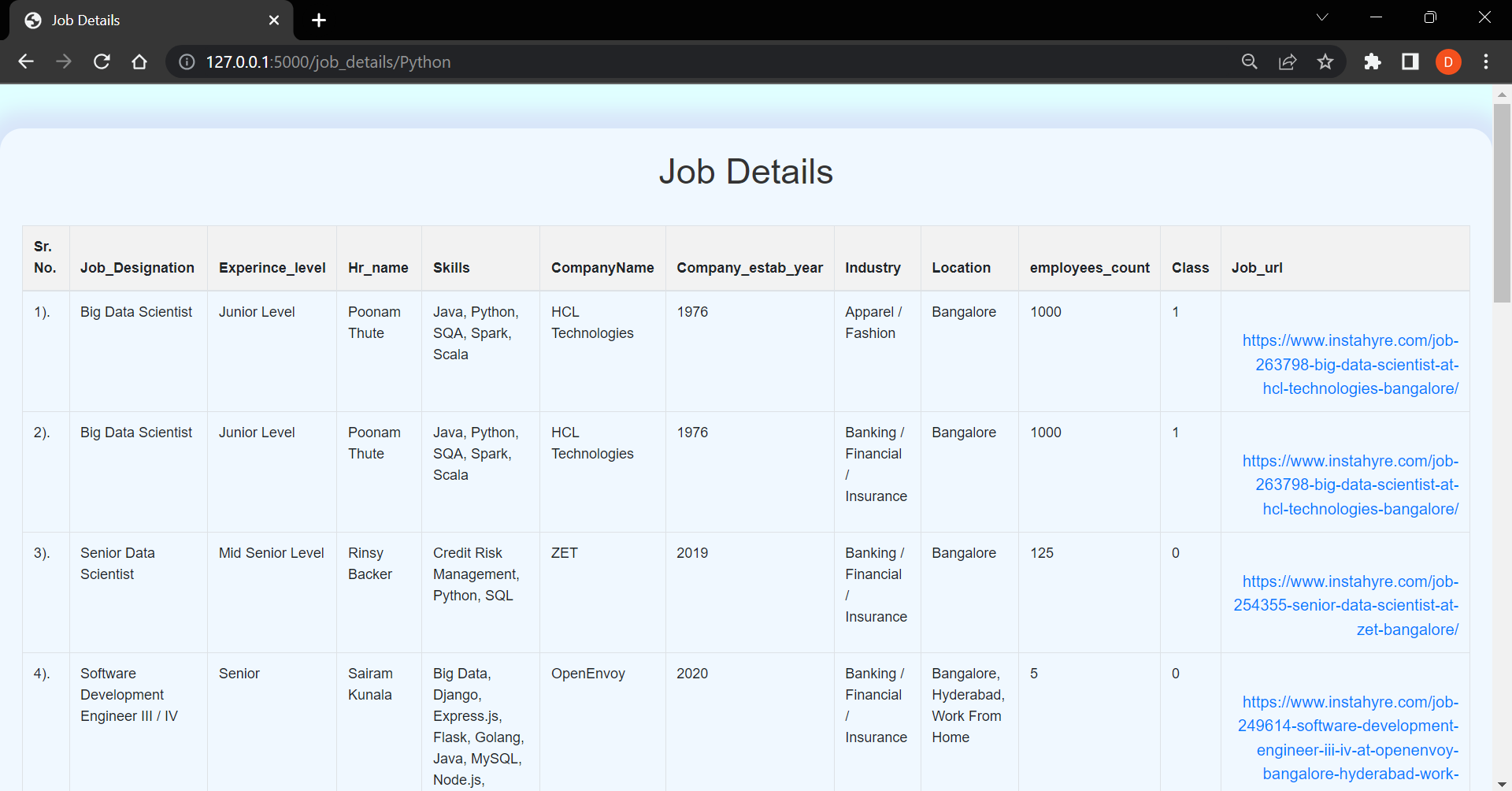Click the forward navigation arrow
Image resolution: width=1512 pixels, height=791 pixels.
(x=64, y=61)
